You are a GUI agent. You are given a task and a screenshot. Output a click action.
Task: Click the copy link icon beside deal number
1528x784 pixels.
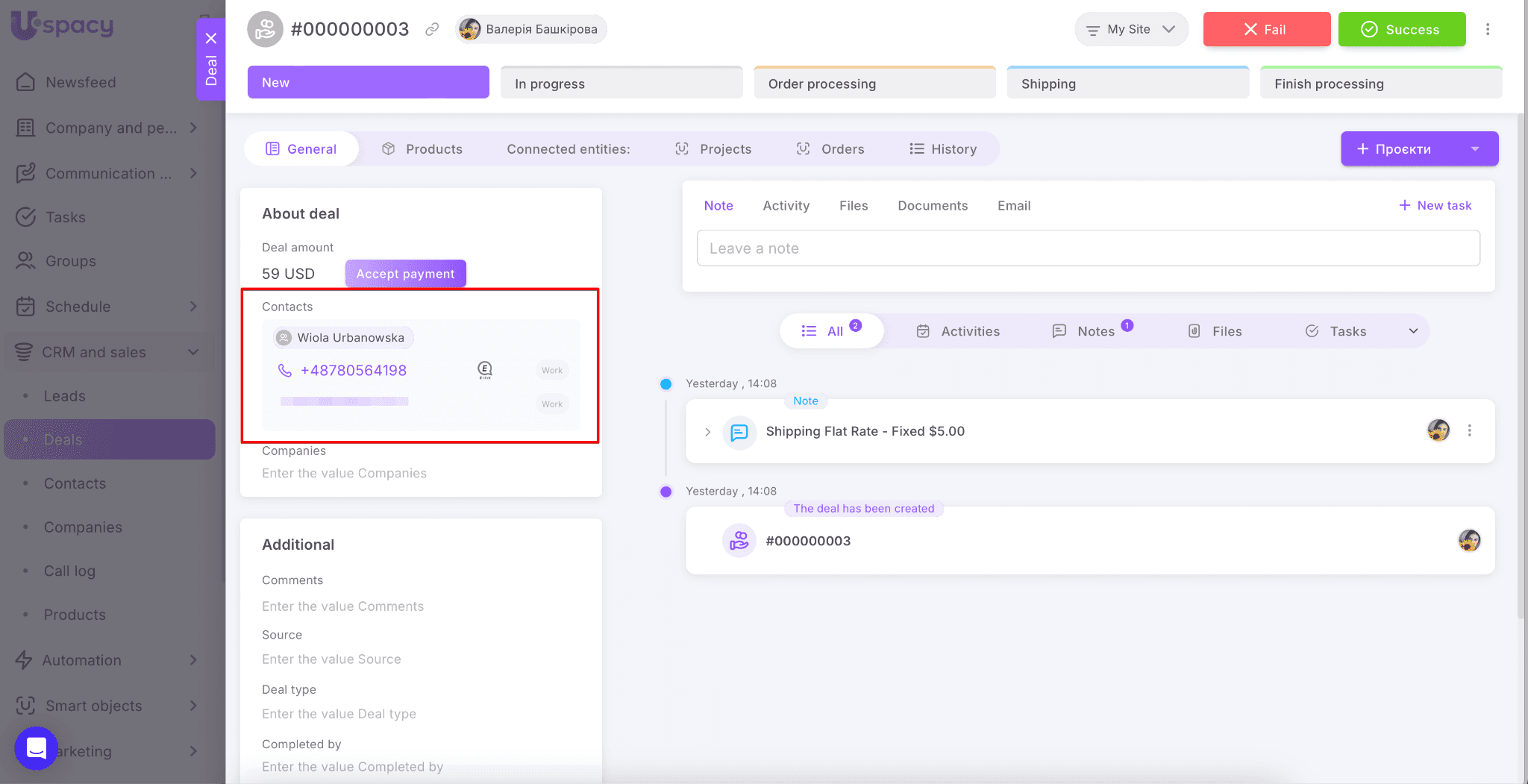point(432,30)
